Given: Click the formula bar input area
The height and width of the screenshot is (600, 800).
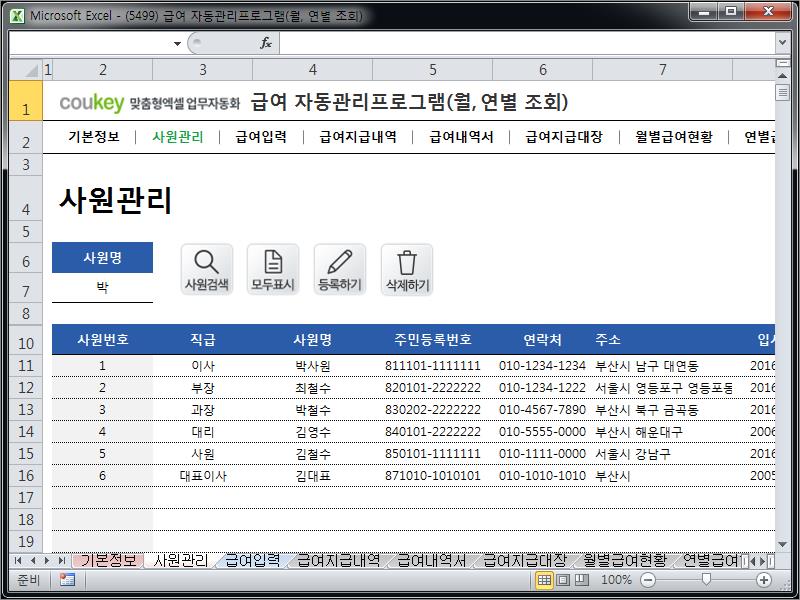Looking at the screenshot, I should (528, 43).
